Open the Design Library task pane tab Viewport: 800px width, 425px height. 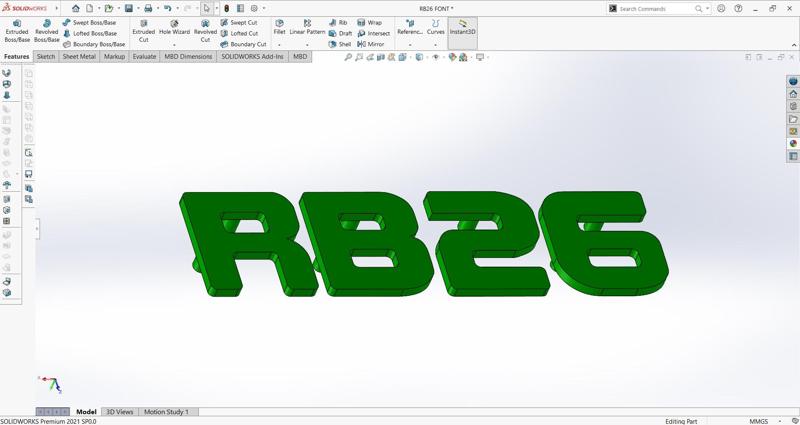793,106
